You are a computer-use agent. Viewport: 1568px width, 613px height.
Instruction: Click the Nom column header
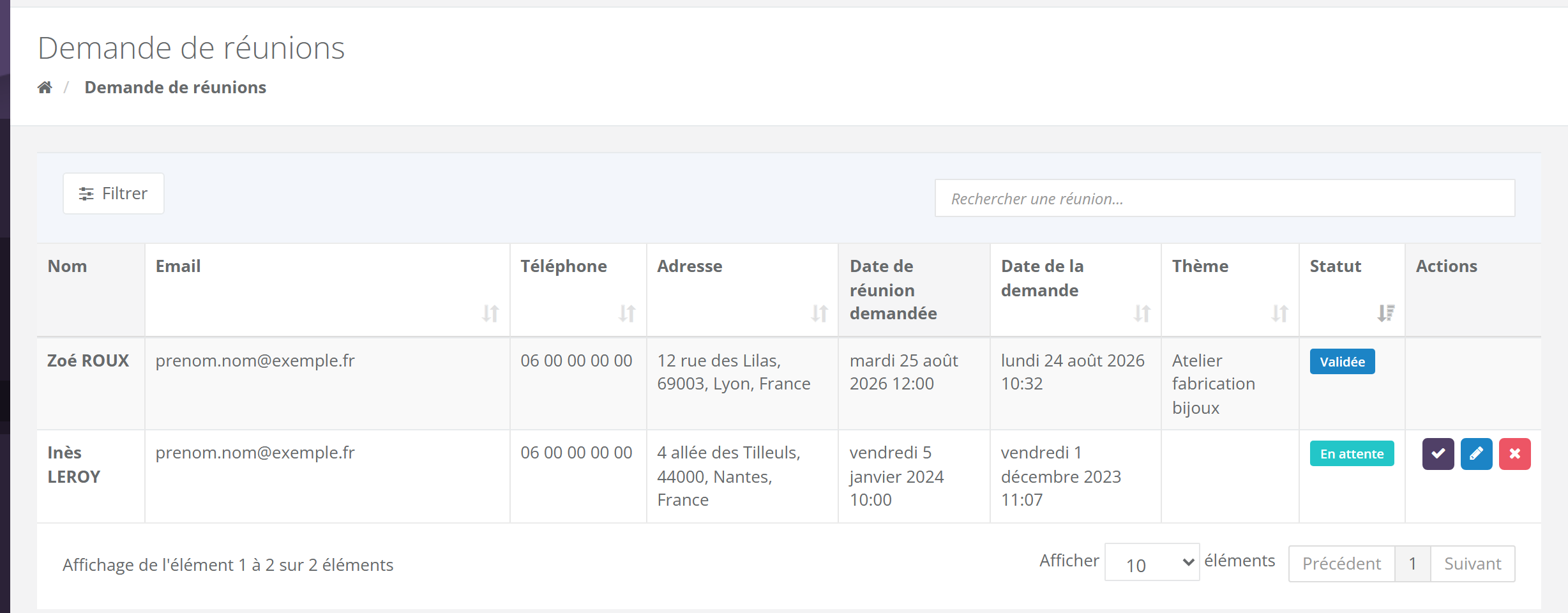pyautogui.click(x=91, y=290)
